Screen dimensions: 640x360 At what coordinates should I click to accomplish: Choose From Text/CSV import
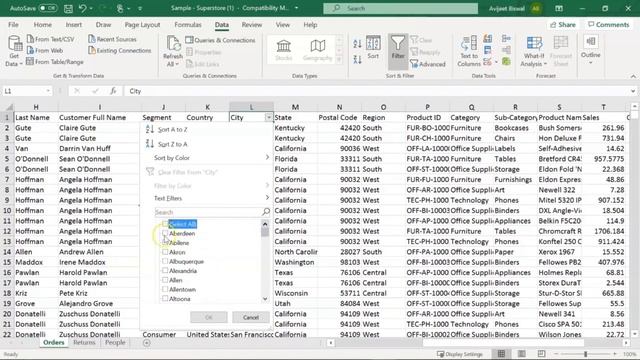point(51,39)
